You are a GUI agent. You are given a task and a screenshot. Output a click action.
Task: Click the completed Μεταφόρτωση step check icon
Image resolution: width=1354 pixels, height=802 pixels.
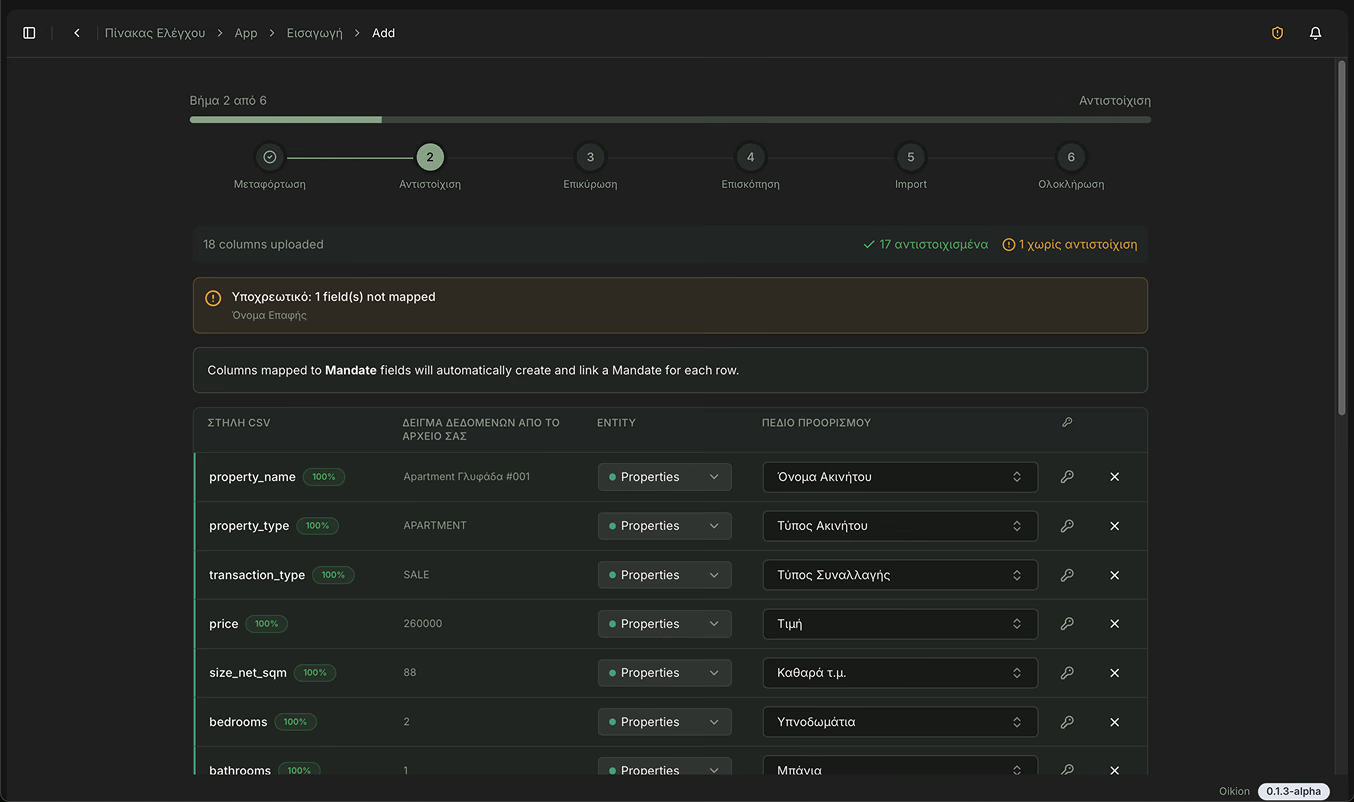tap(270, 157)
